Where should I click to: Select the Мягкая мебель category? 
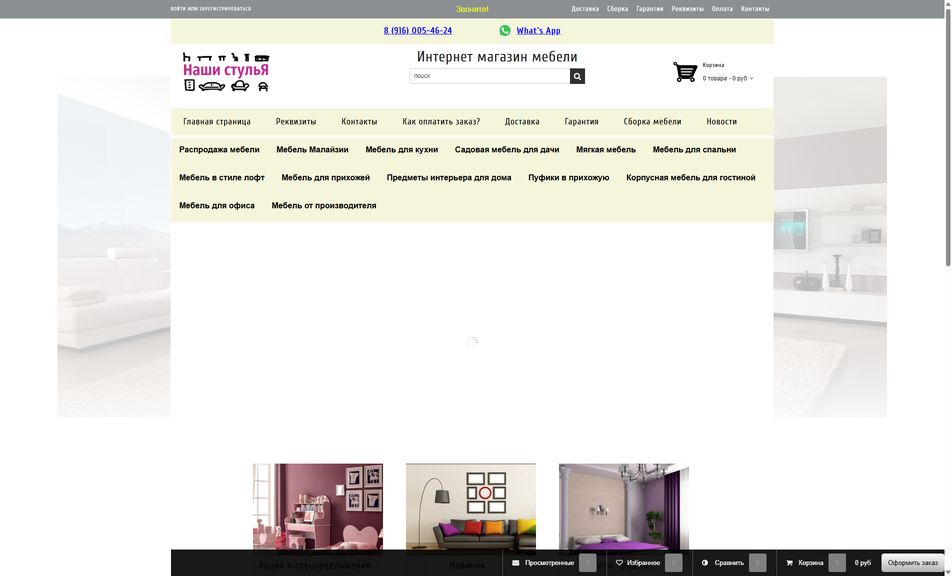click(606, 149)
